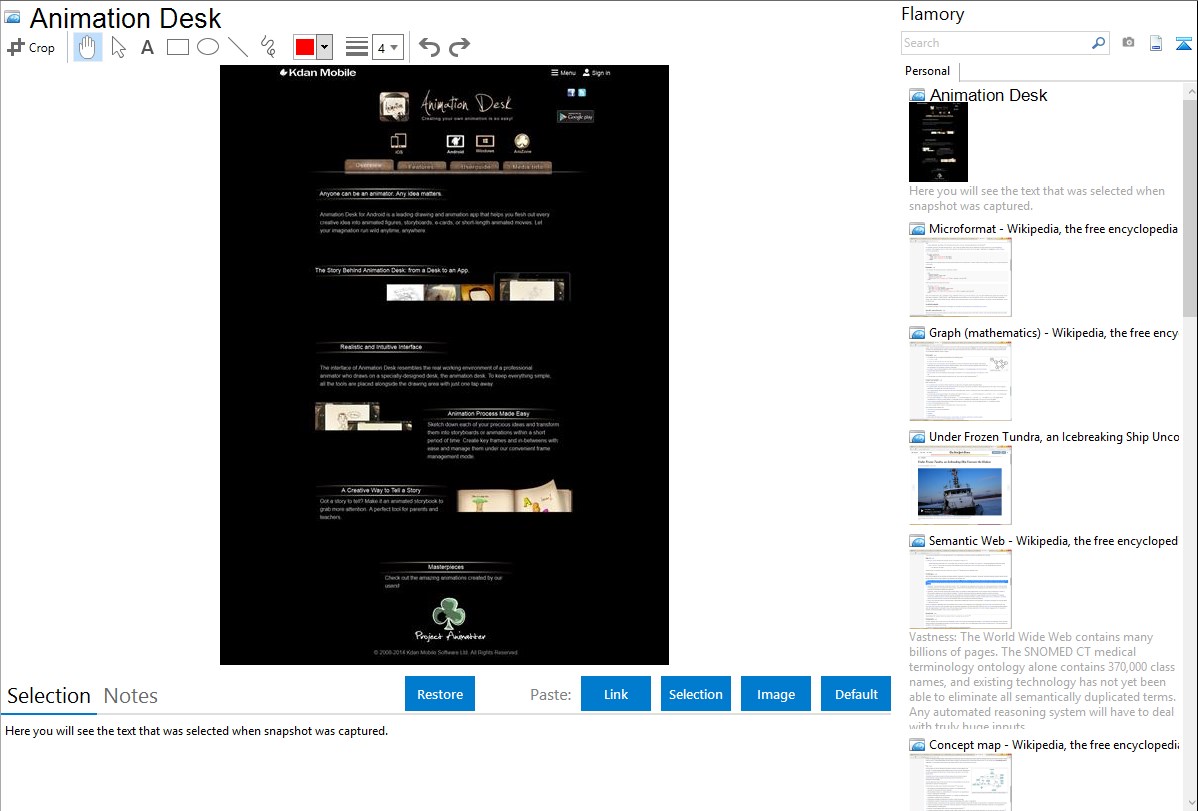Open the Microformat Wikipedia snapshot thumbnail
The width and height of the screenshot is (1198, 811).
point(960,277)
